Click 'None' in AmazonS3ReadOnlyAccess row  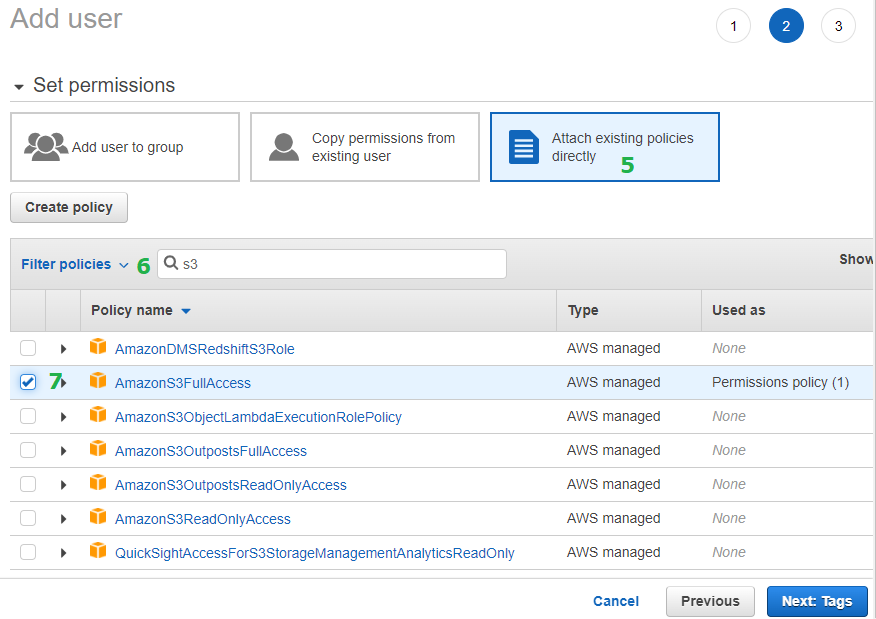pyautogui.click(x=729, y=518)
